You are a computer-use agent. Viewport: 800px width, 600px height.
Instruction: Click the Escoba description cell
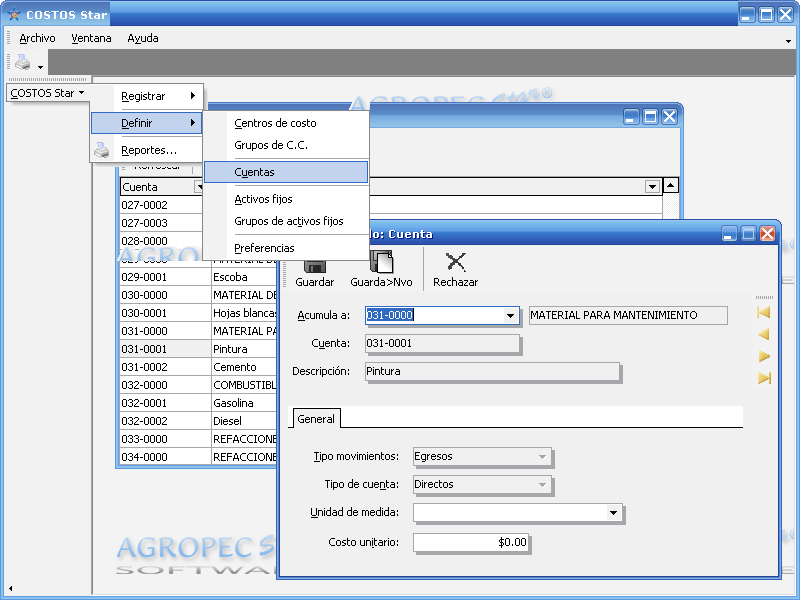click(x=244, y=277)
